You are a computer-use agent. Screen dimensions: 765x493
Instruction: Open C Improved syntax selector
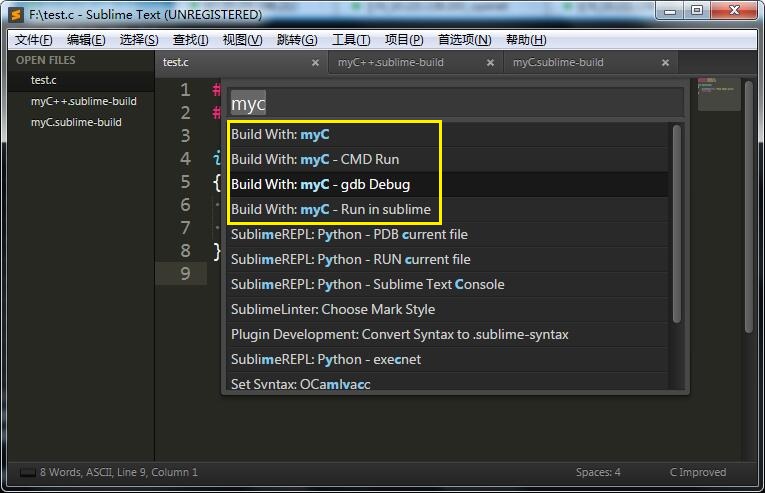(x=698, y=472)
